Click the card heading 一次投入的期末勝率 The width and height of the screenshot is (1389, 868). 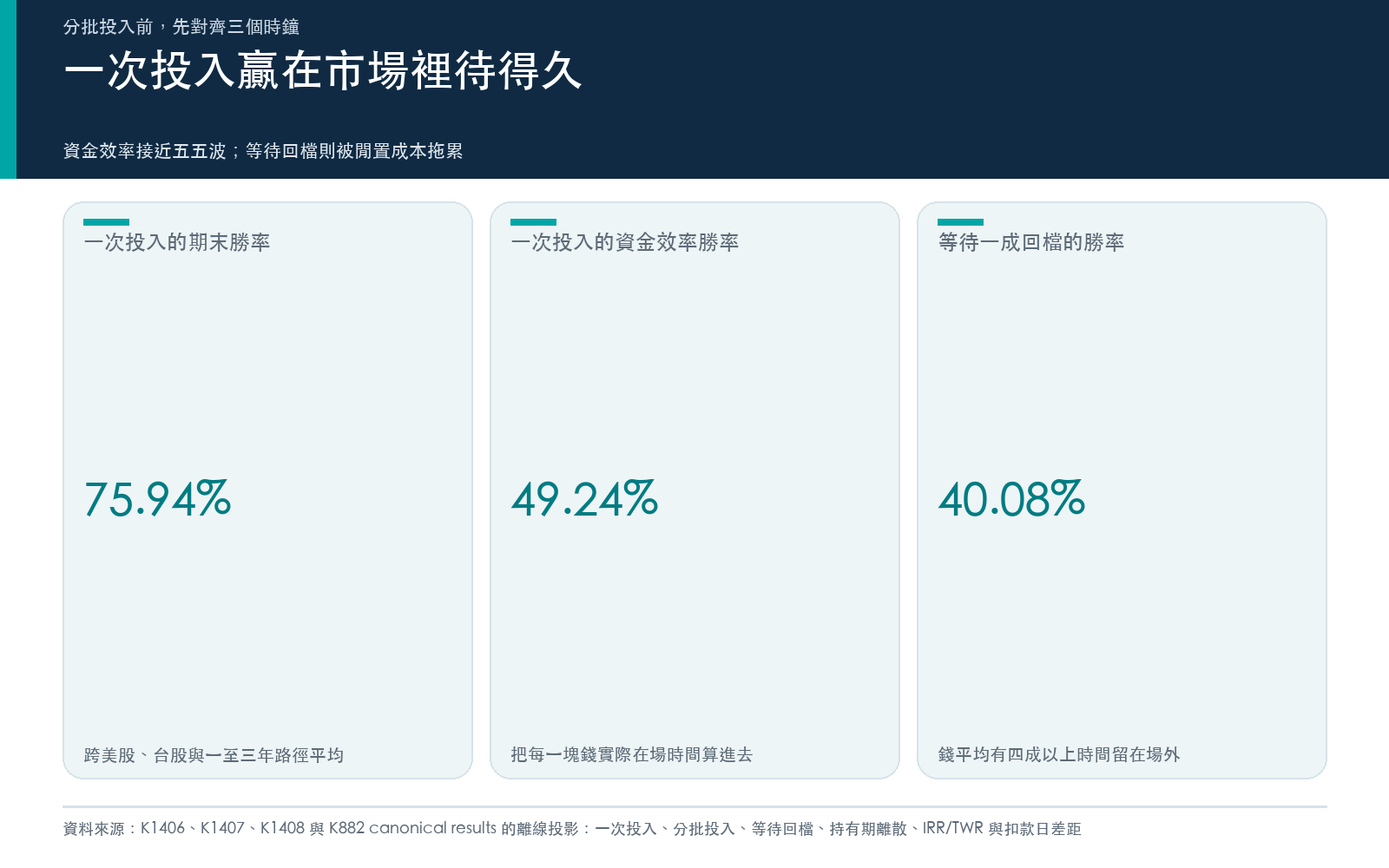(177, 242)
